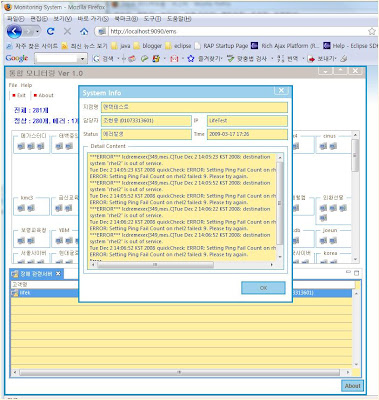Click the About toolbar item next to Exit

point(43,95)
